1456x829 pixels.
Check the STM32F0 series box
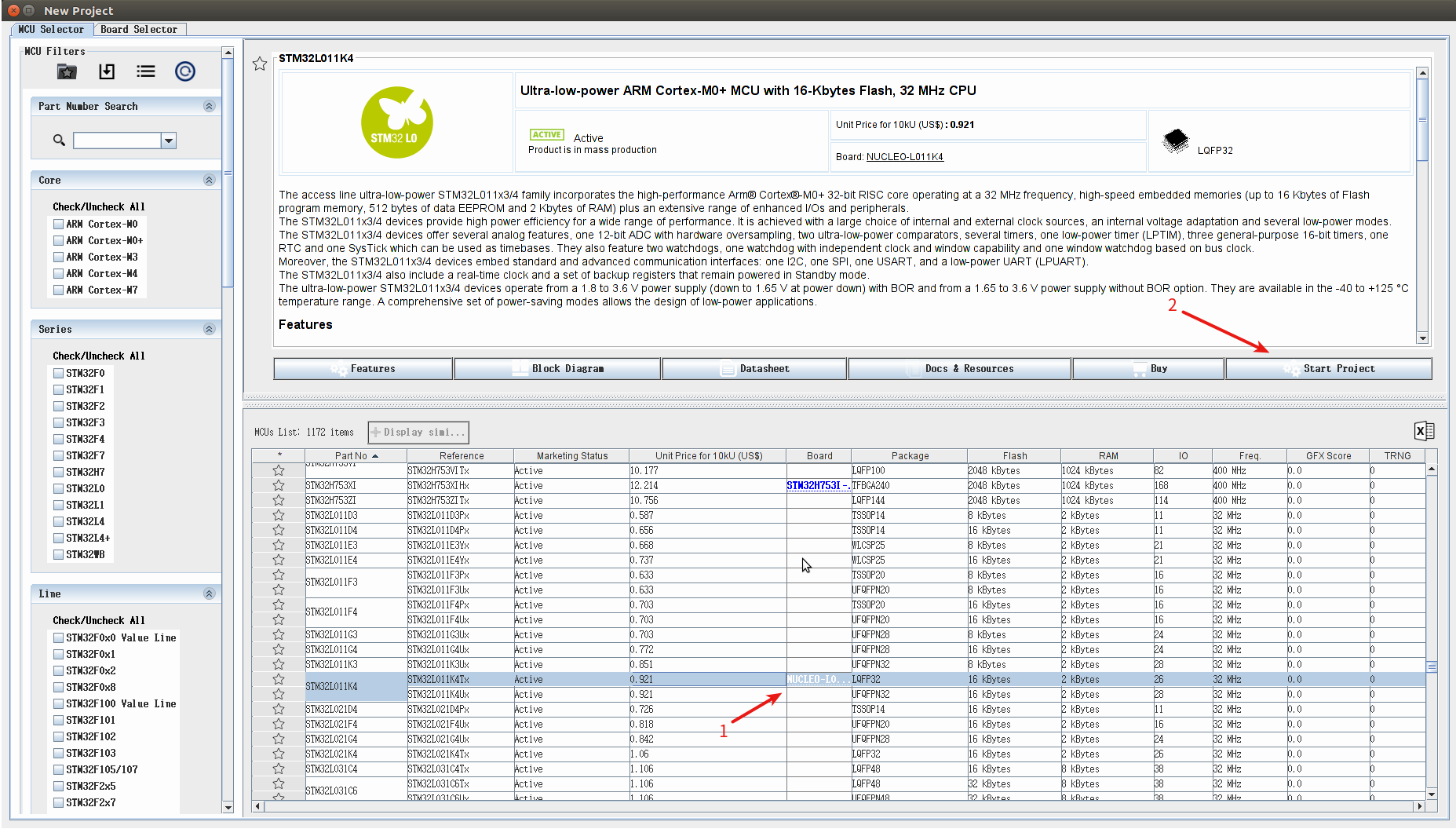pos(58,373)
